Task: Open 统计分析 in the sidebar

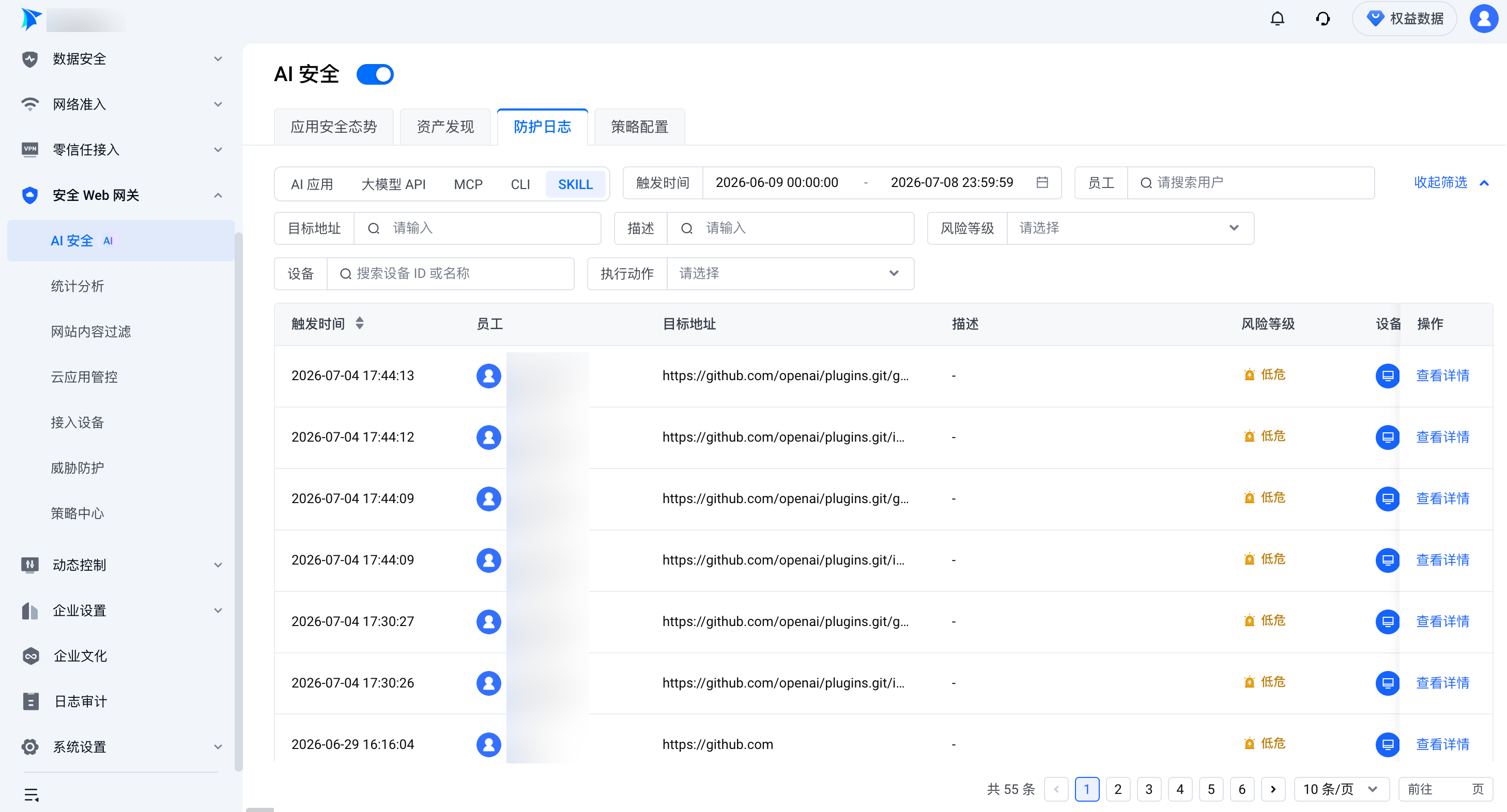Action: point(77,286)
